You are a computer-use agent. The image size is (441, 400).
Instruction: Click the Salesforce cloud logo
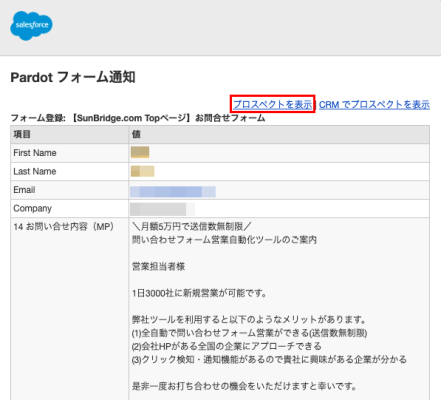click(31, 25)
